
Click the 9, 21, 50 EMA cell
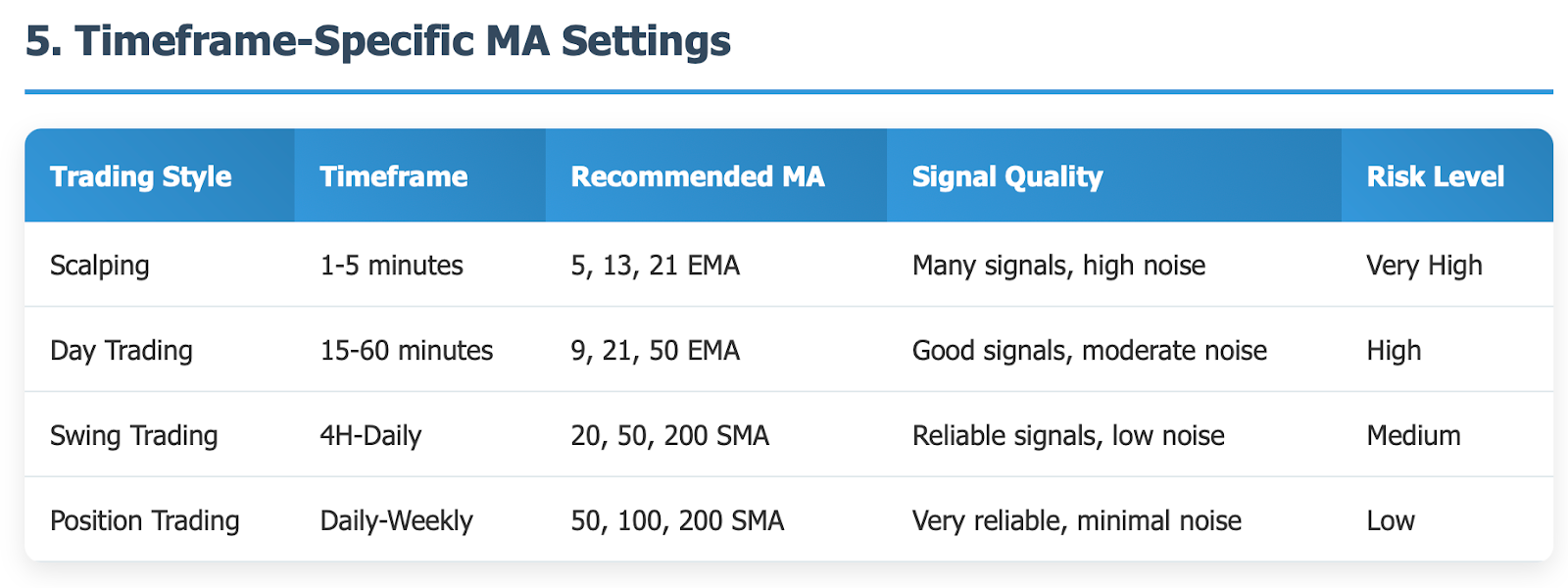[656, 351]
